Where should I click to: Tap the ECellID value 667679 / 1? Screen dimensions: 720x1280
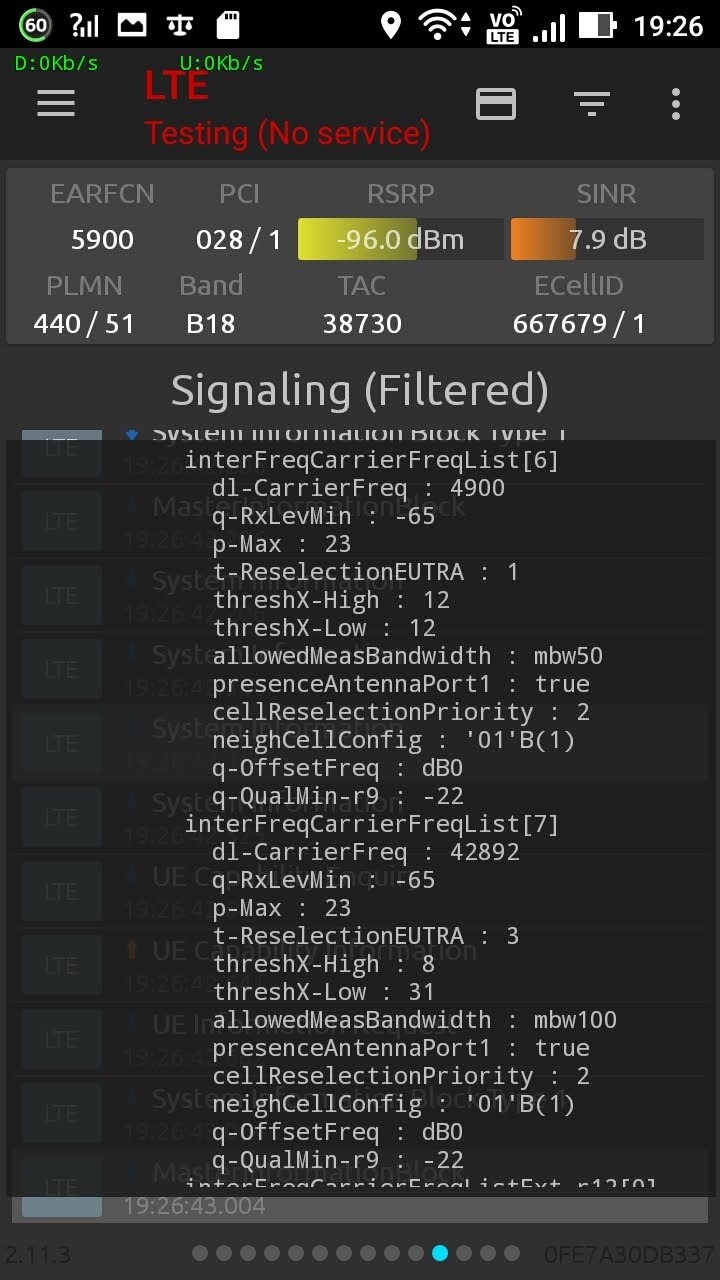point(579,323)
